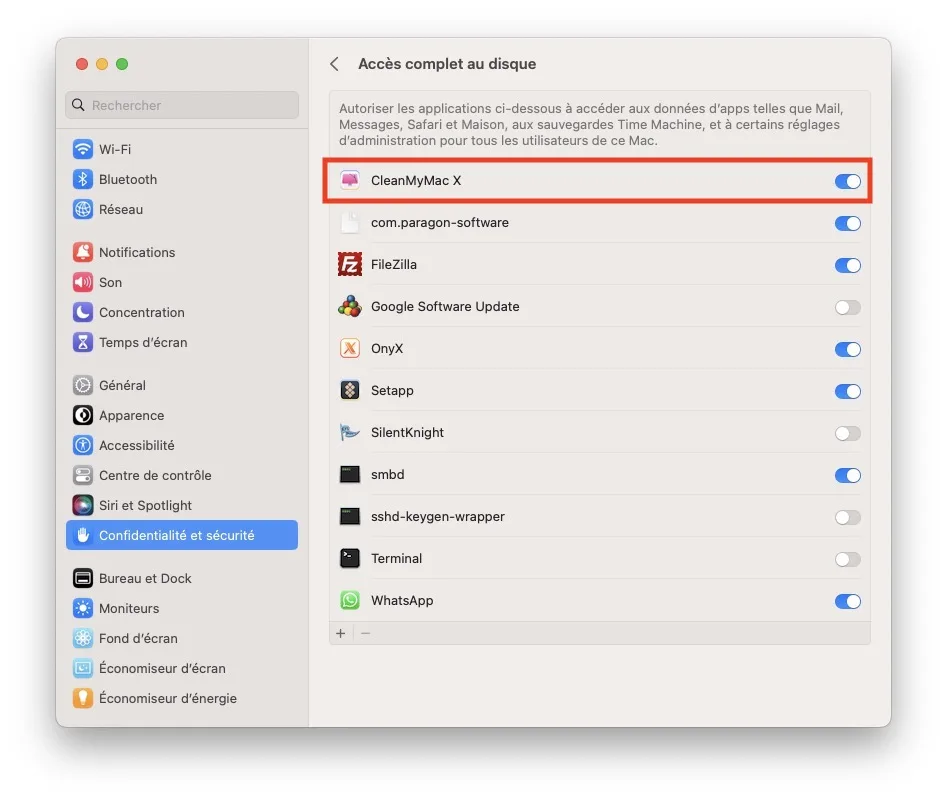Image resolution: width=947 pixels, height=801 pixels.
Task: Click the Terminal app icon
Action: pyautogui.click(x=349, y=559)
